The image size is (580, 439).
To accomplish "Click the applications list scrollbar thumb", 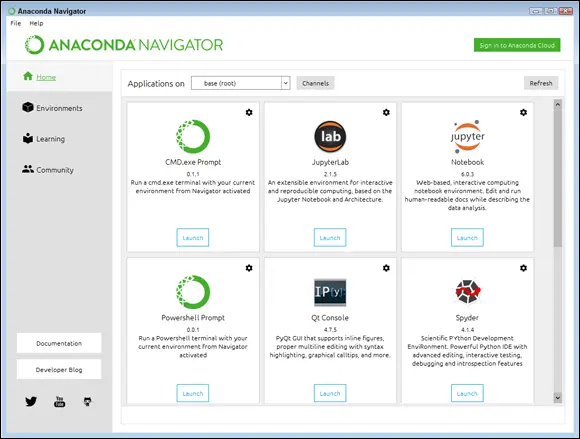I will [x=558, y=178].
